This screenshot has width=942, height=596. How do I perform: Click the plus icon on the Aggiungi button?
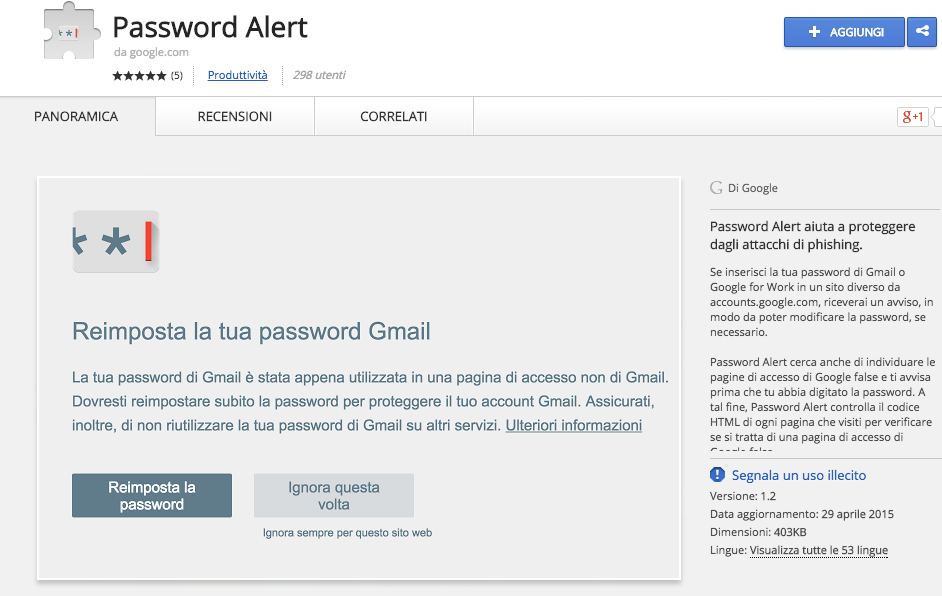(x=814, y=32)
